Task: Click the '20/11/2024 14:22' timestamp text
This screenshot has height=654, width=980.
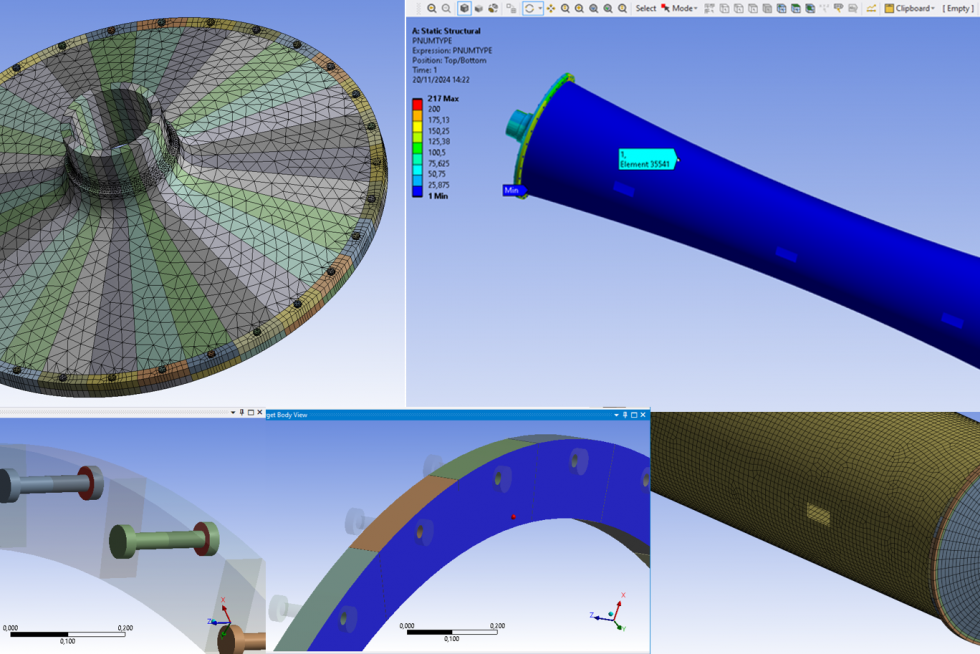Action: point(441,80)
